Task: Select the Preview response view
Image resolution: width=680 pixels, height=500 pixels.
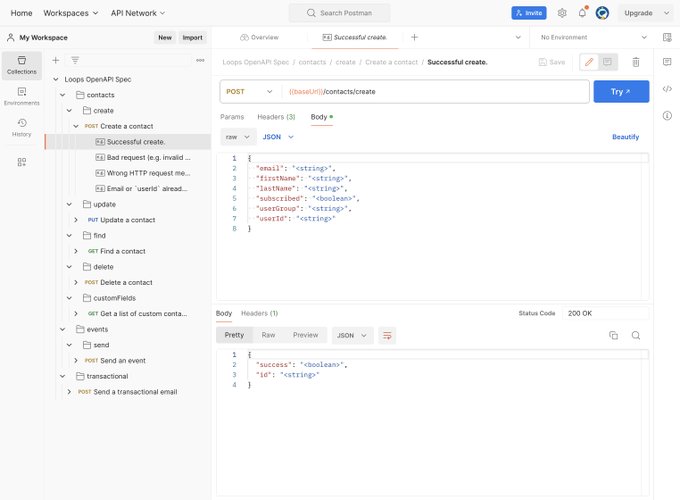Action: pyautogui.click(x=305, y=335)
